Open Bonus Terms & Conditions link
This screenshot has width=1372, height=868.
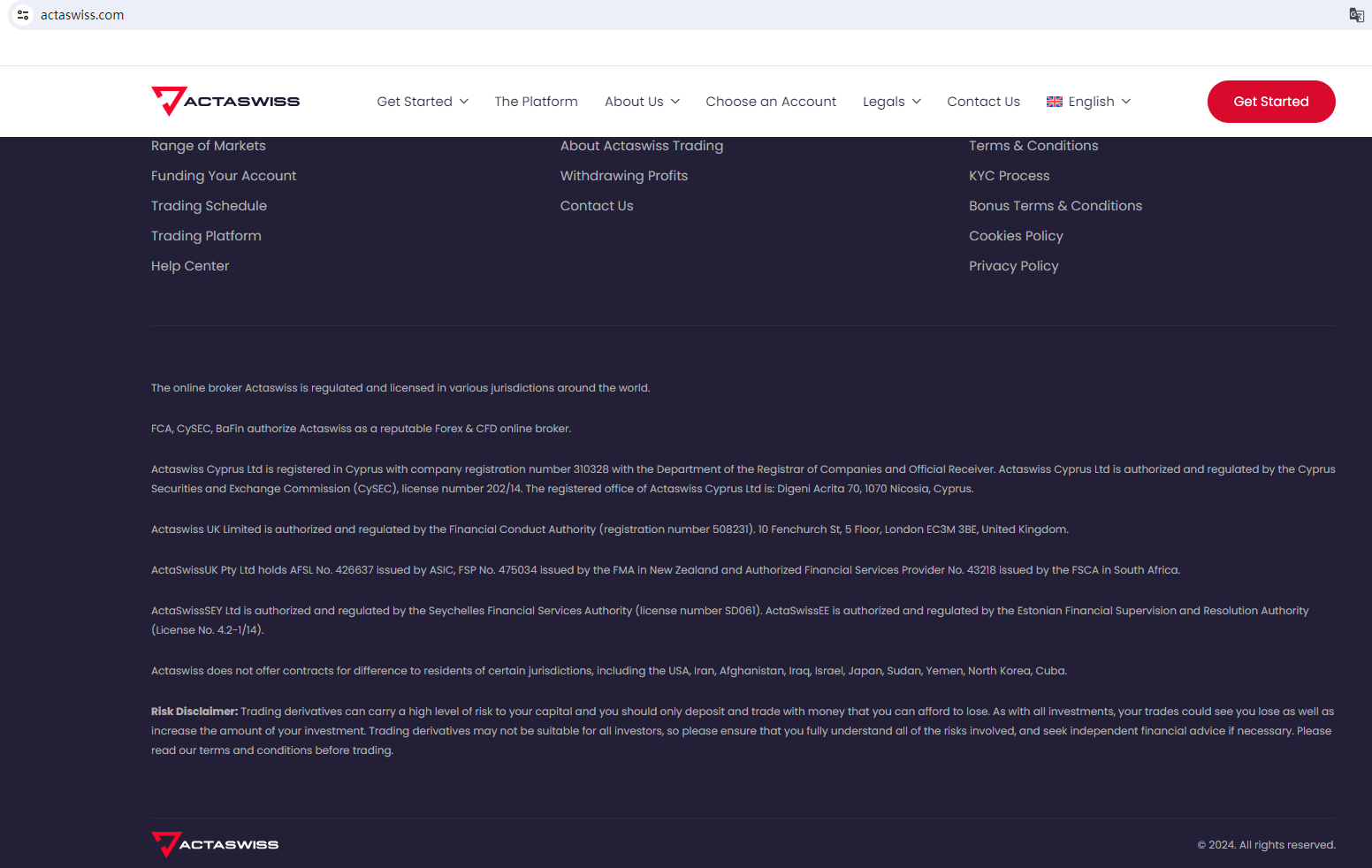(1056, 206)
